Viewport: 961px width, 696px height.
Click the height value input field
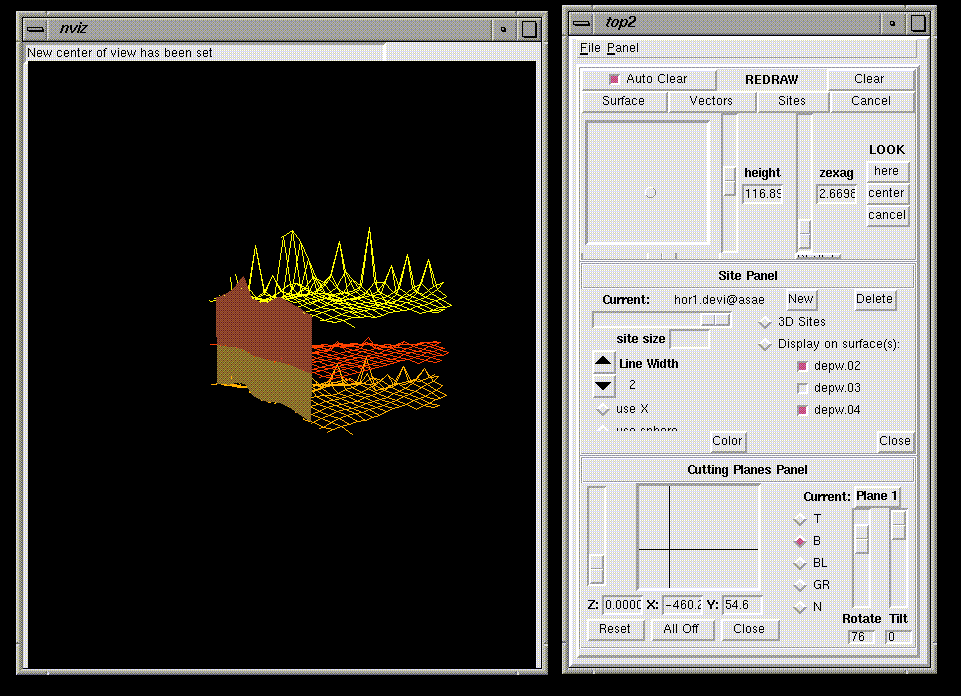[762, 193]
